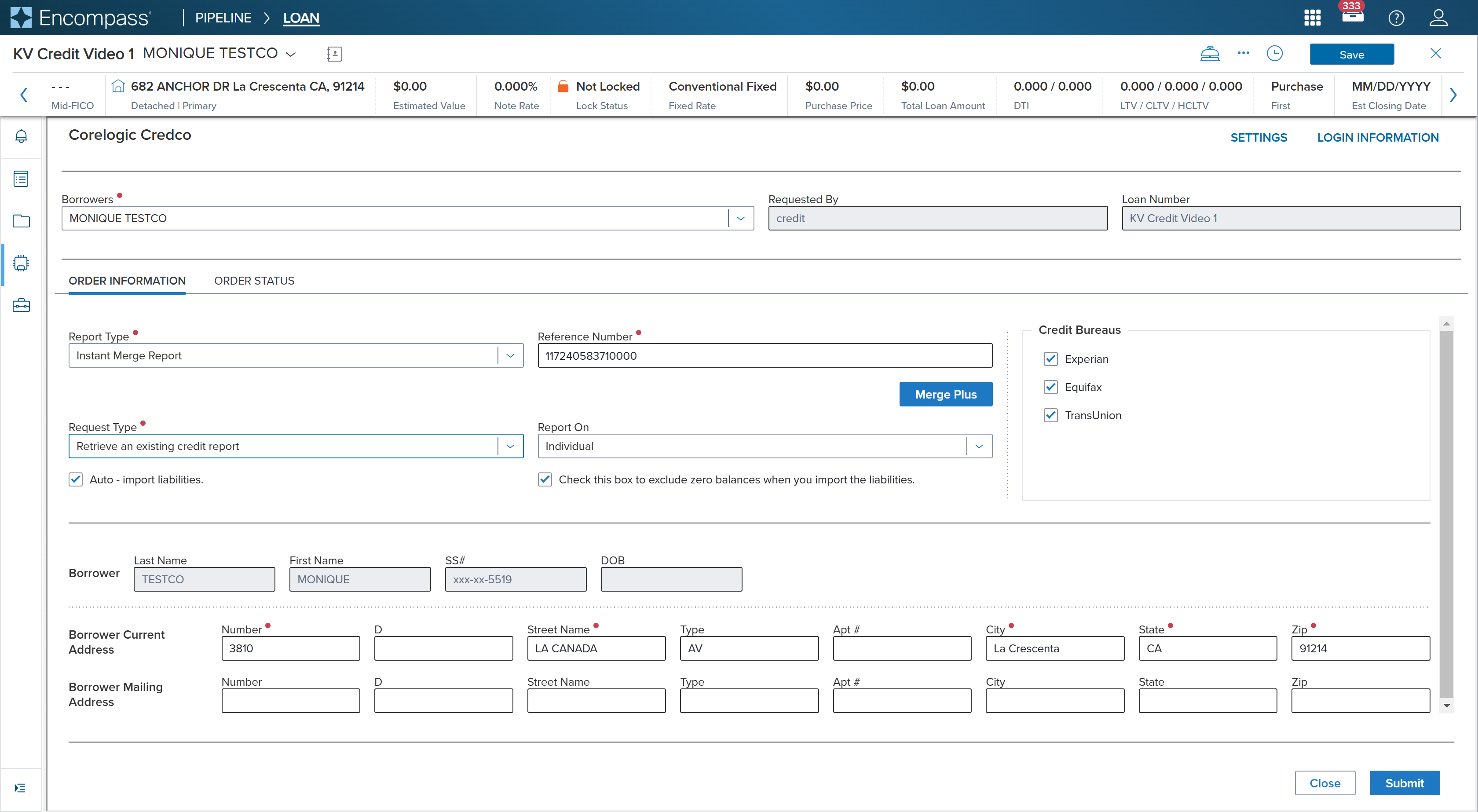Screen dimensions: 1478x812
Task: Open the SETTINGS link
Action: [1259, 138]
